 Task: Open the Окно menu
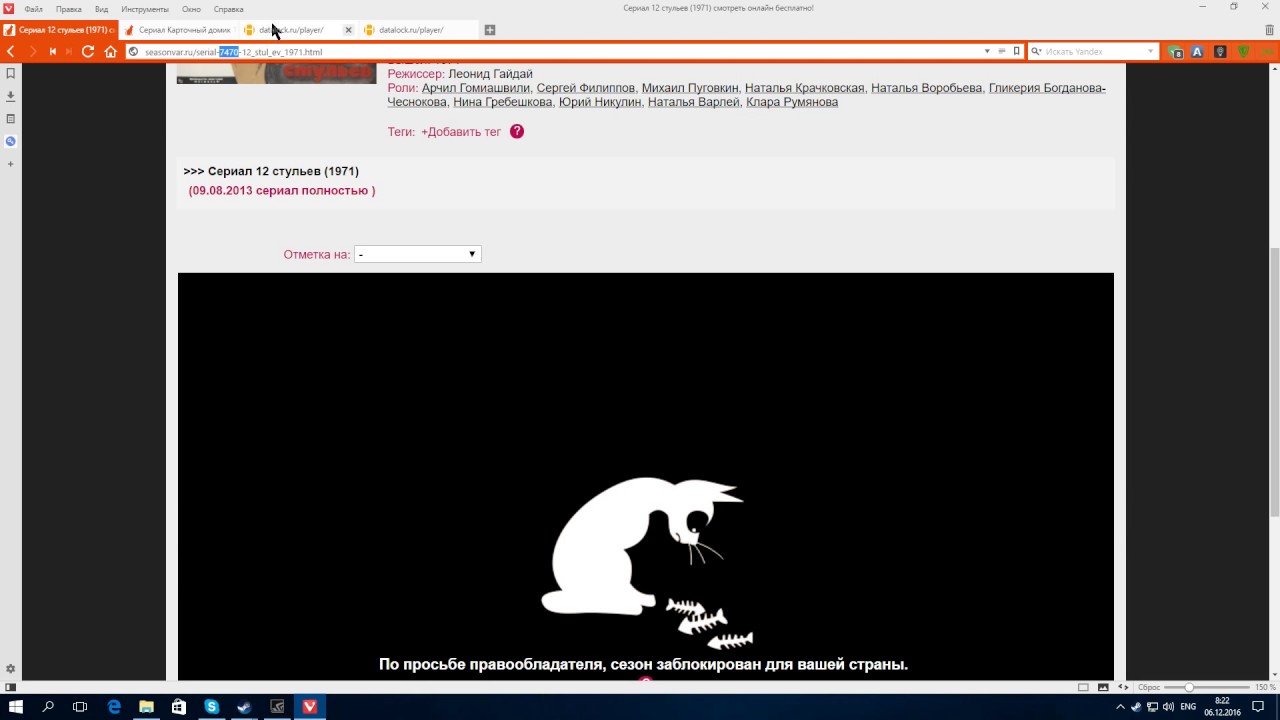click(191, 9)
